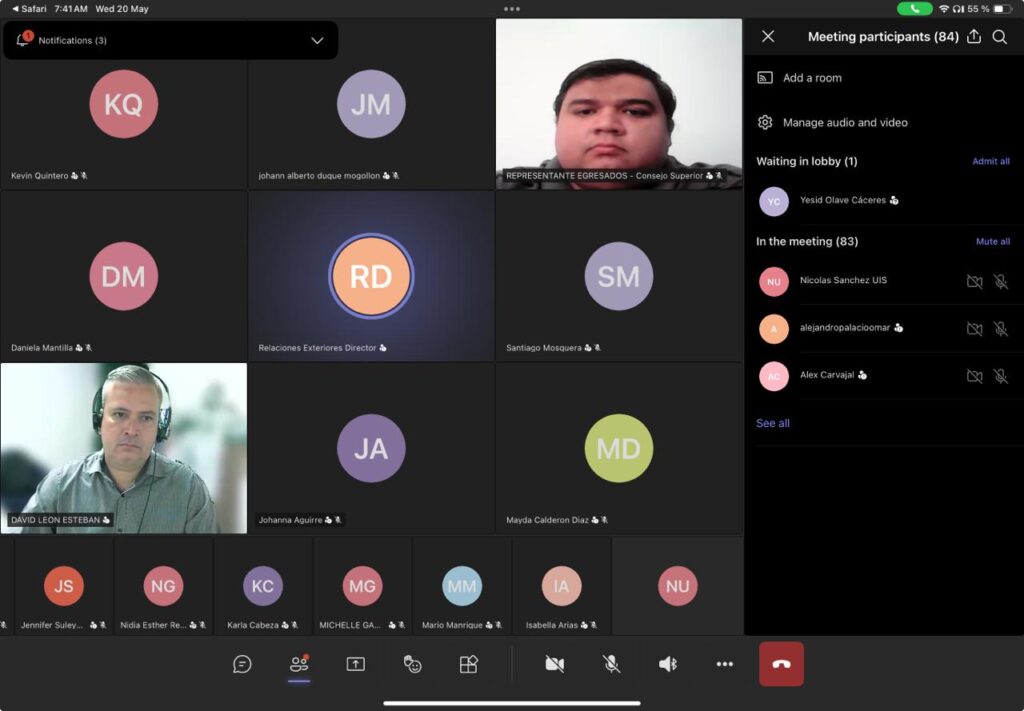1024x711 pixels.
Task: Click Add a room label
Action: (812, 78)
